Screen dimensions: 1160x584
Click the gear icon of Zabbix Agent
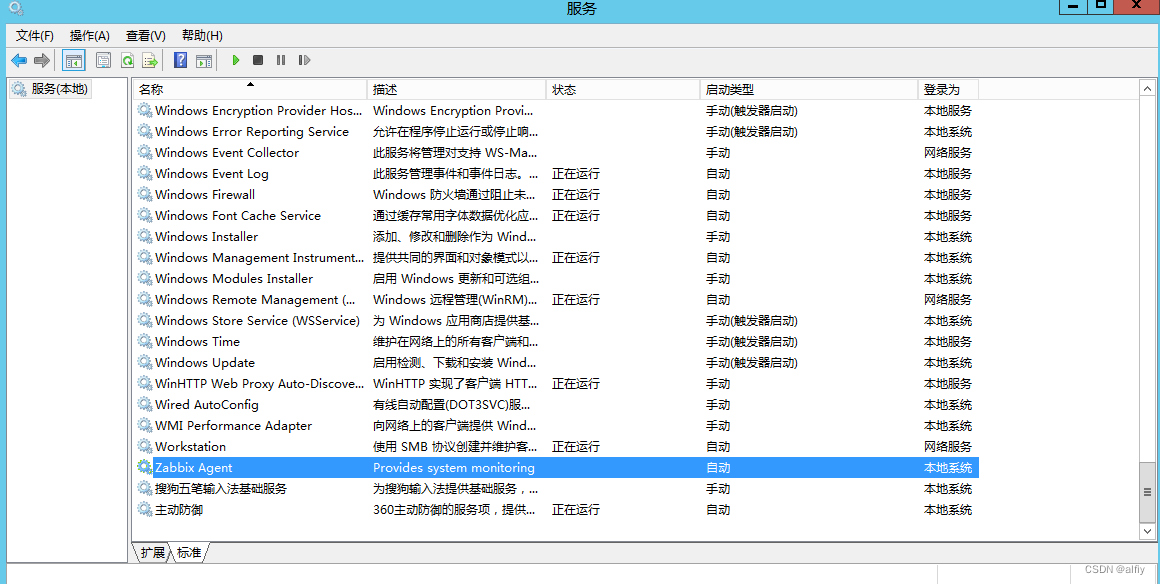click(144, 468)
